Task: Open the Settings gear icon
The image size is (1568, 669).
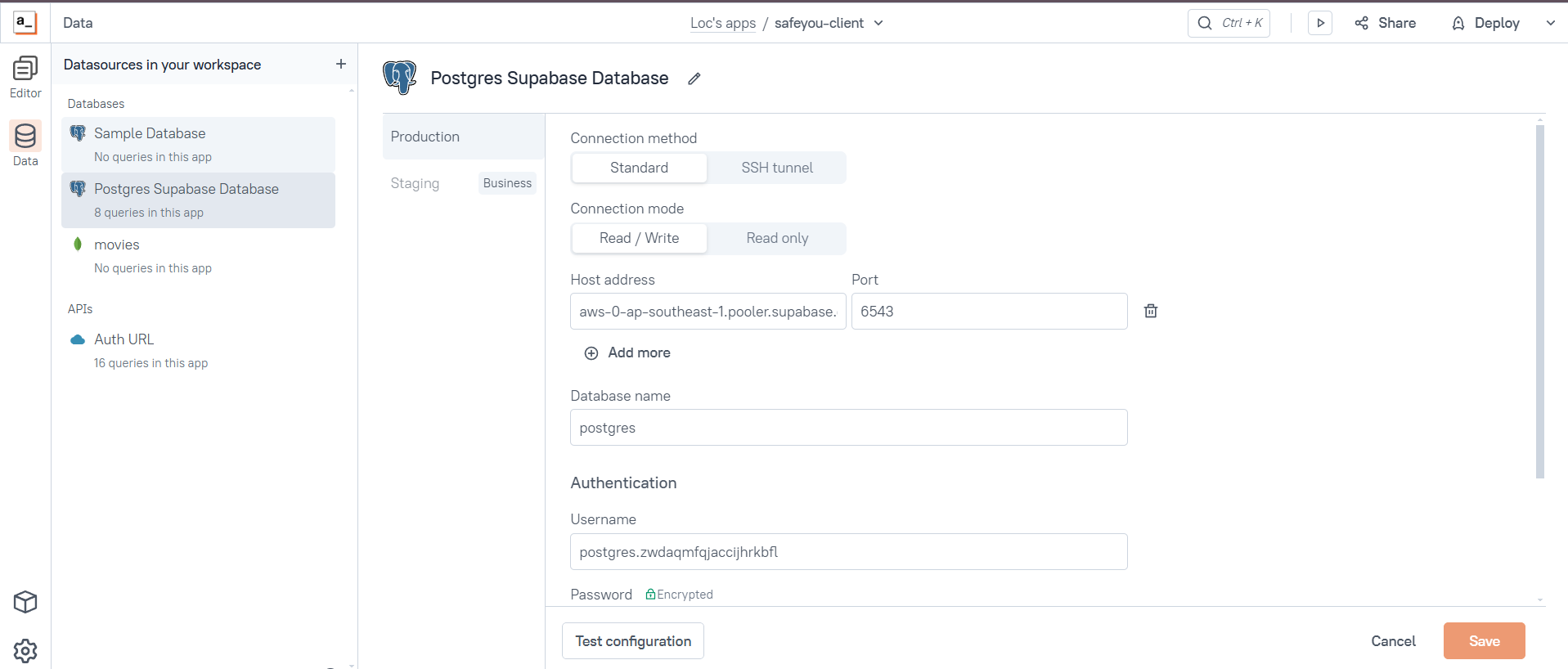Action: click(x=25, y=651)
